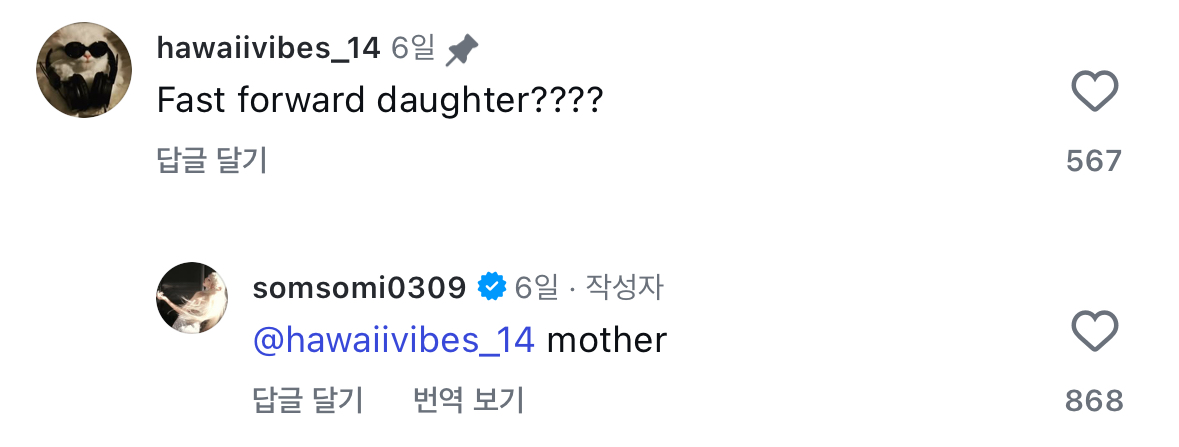Click the "6일" timestamp on somsomi0309's reply
The image size is (1179, 447).
[536, 288]
